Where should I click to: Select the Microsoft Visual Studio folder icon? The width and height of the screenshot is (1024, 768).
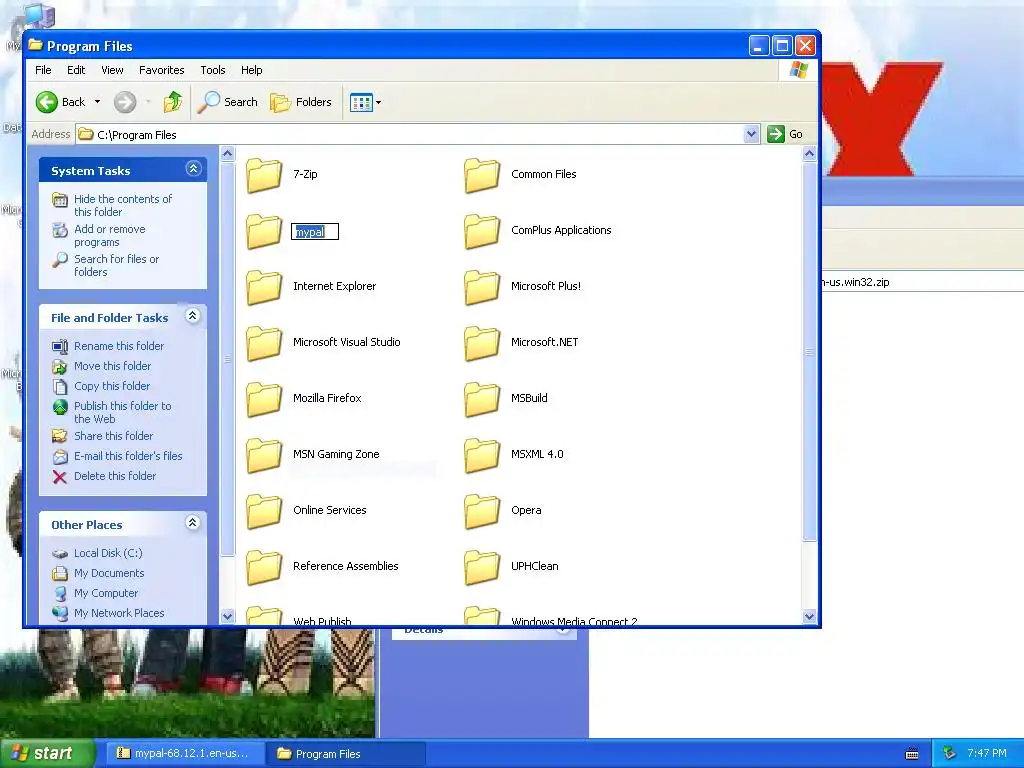point(264,343)
